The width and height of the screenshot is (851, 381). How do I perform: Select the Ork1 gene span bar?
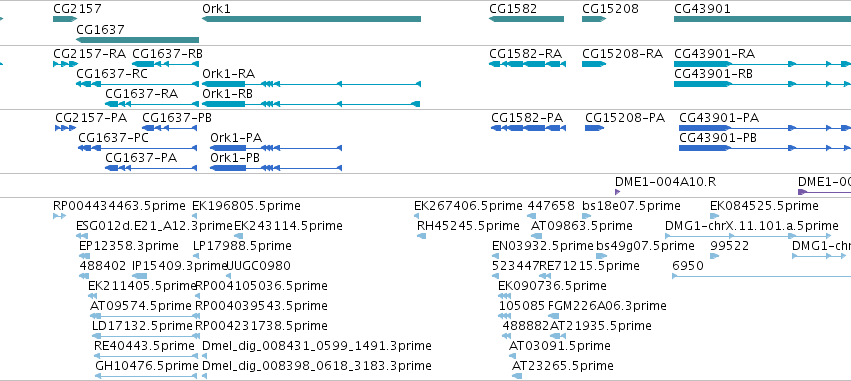click(x=312, y=19)
